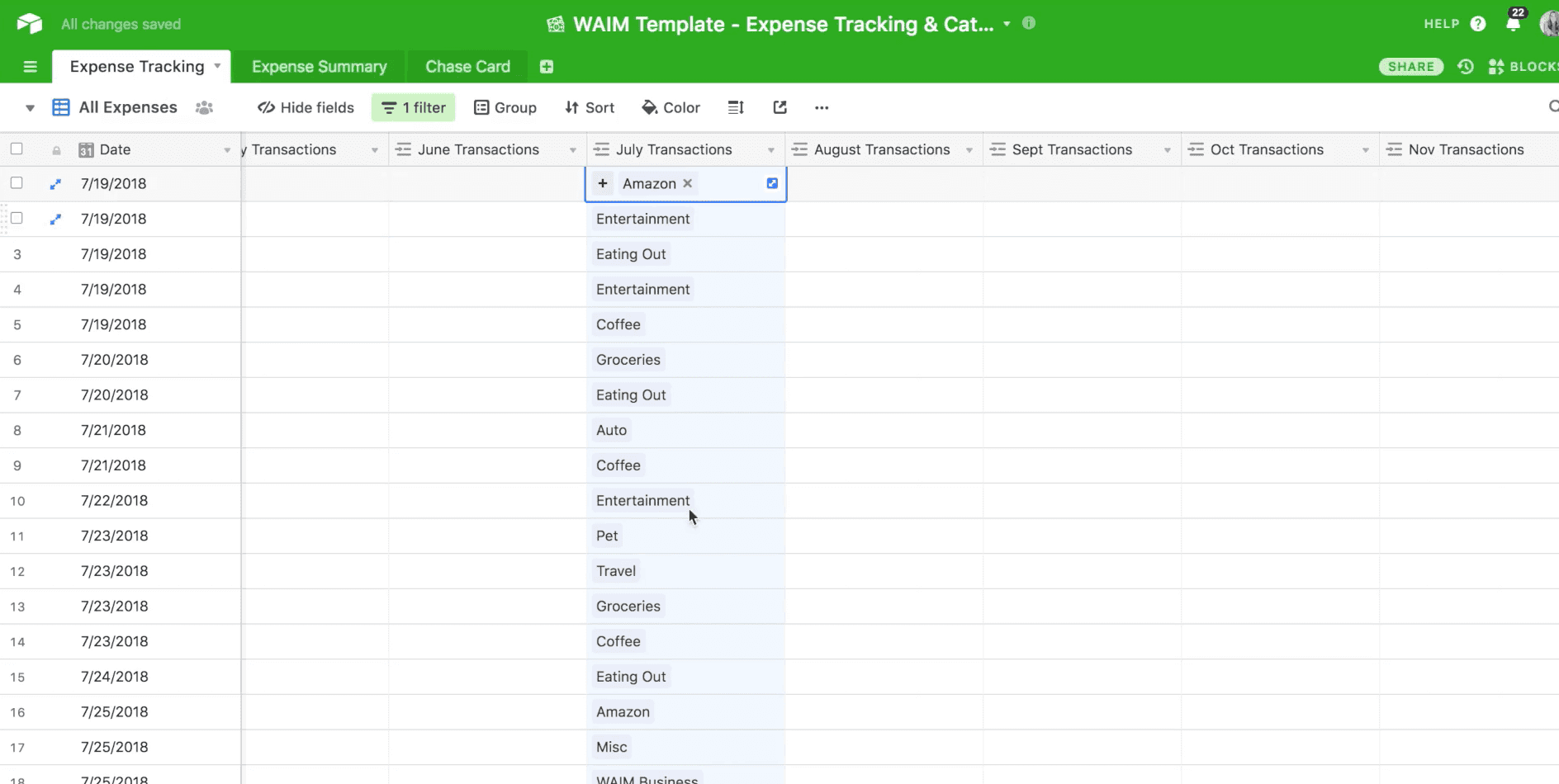Switch to the Expense Summary tab
1559x784 pixels.
pos(319,67)
